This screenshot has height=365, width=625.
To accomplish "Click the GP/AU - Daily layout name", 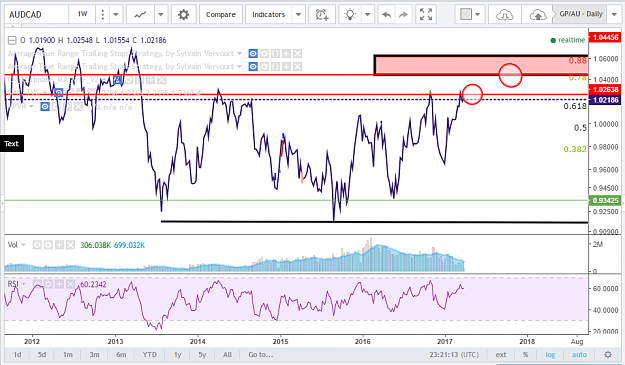I will tap(580, 14).
